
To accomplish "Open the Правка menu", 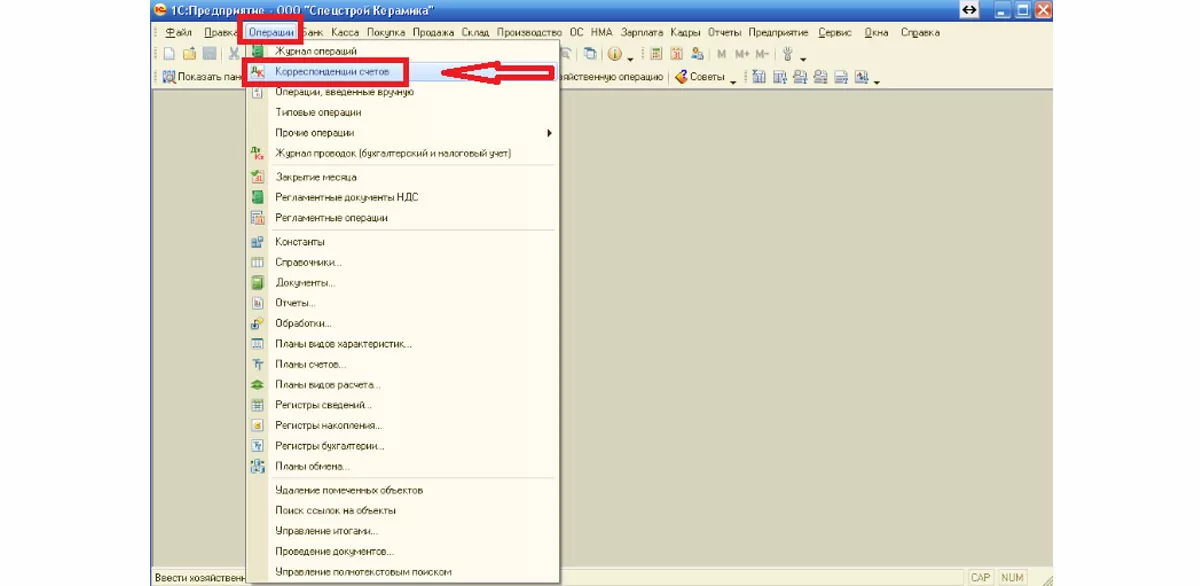I will click(x=222, y=32).
